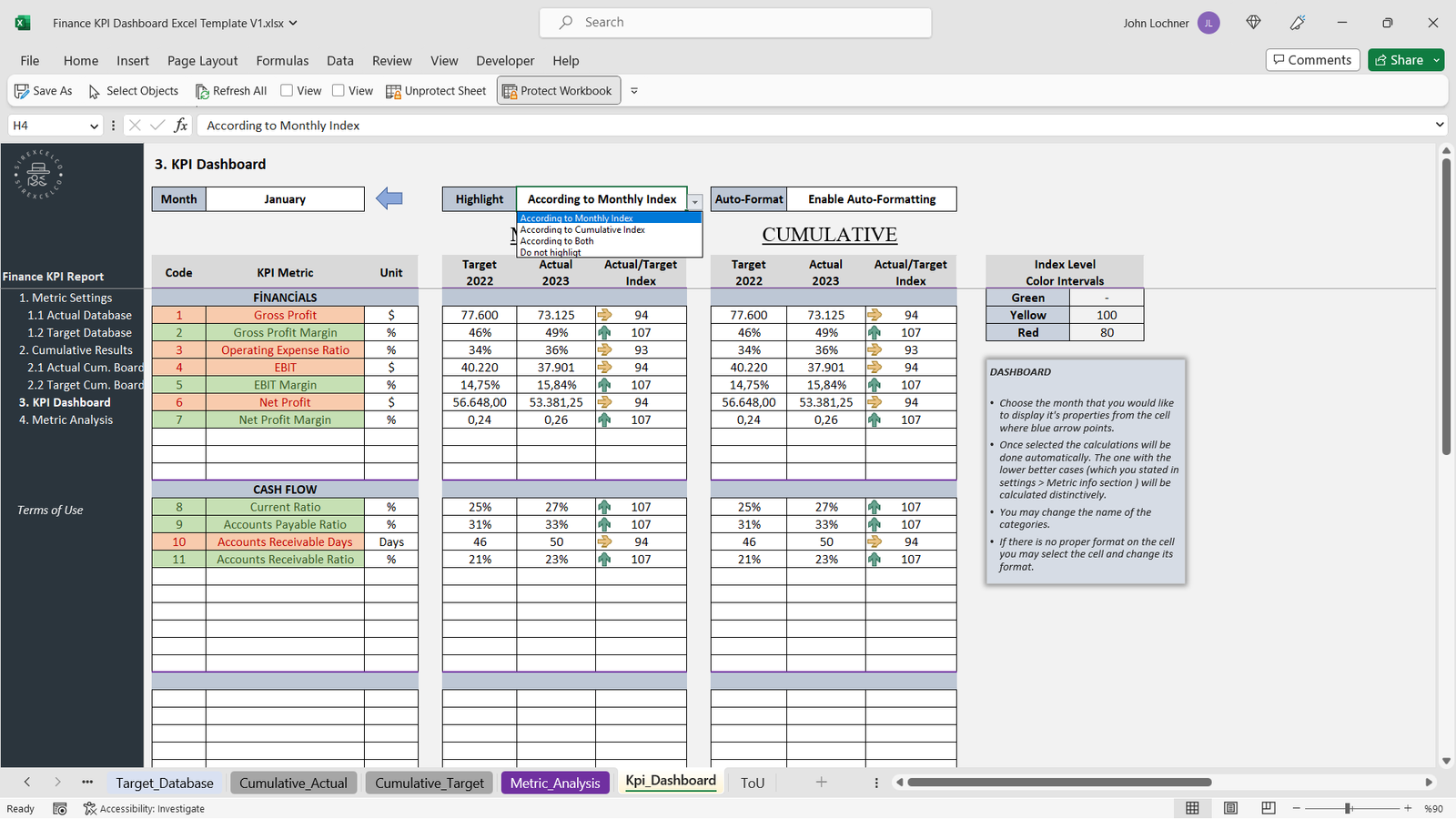Open the Formulas ribbon tab
Viewport: 1456px width, 819px height.
point(282,61)
